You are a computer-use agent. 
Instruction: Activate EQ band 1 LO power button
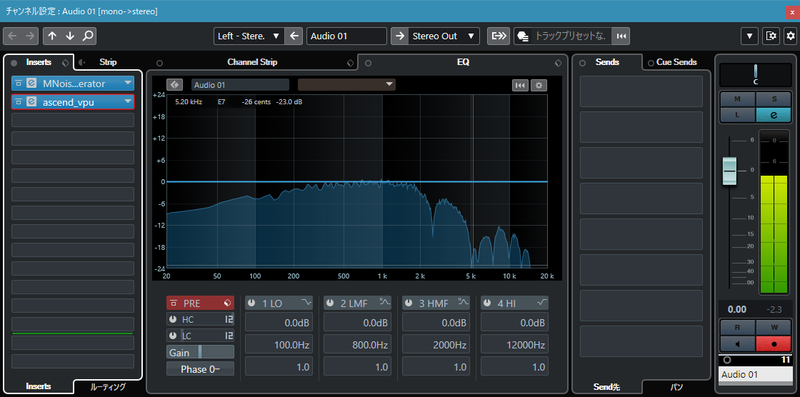pyautogui.click(x=252, y=303)
